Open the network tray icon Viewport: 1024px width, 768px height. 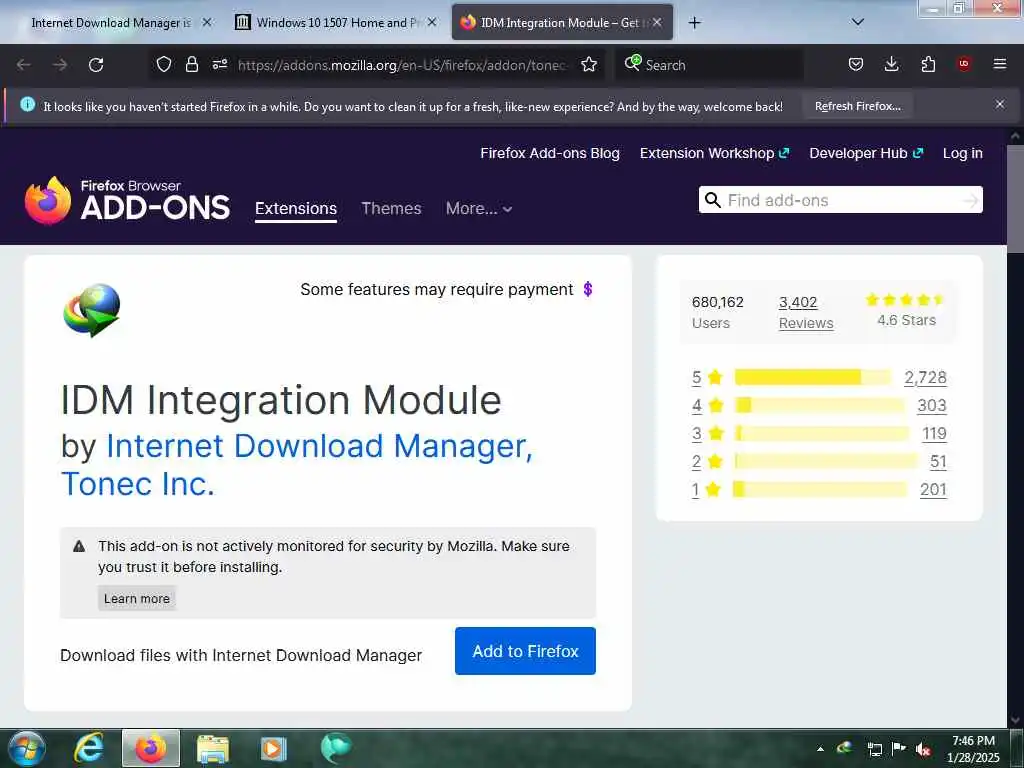pos(874,749)
